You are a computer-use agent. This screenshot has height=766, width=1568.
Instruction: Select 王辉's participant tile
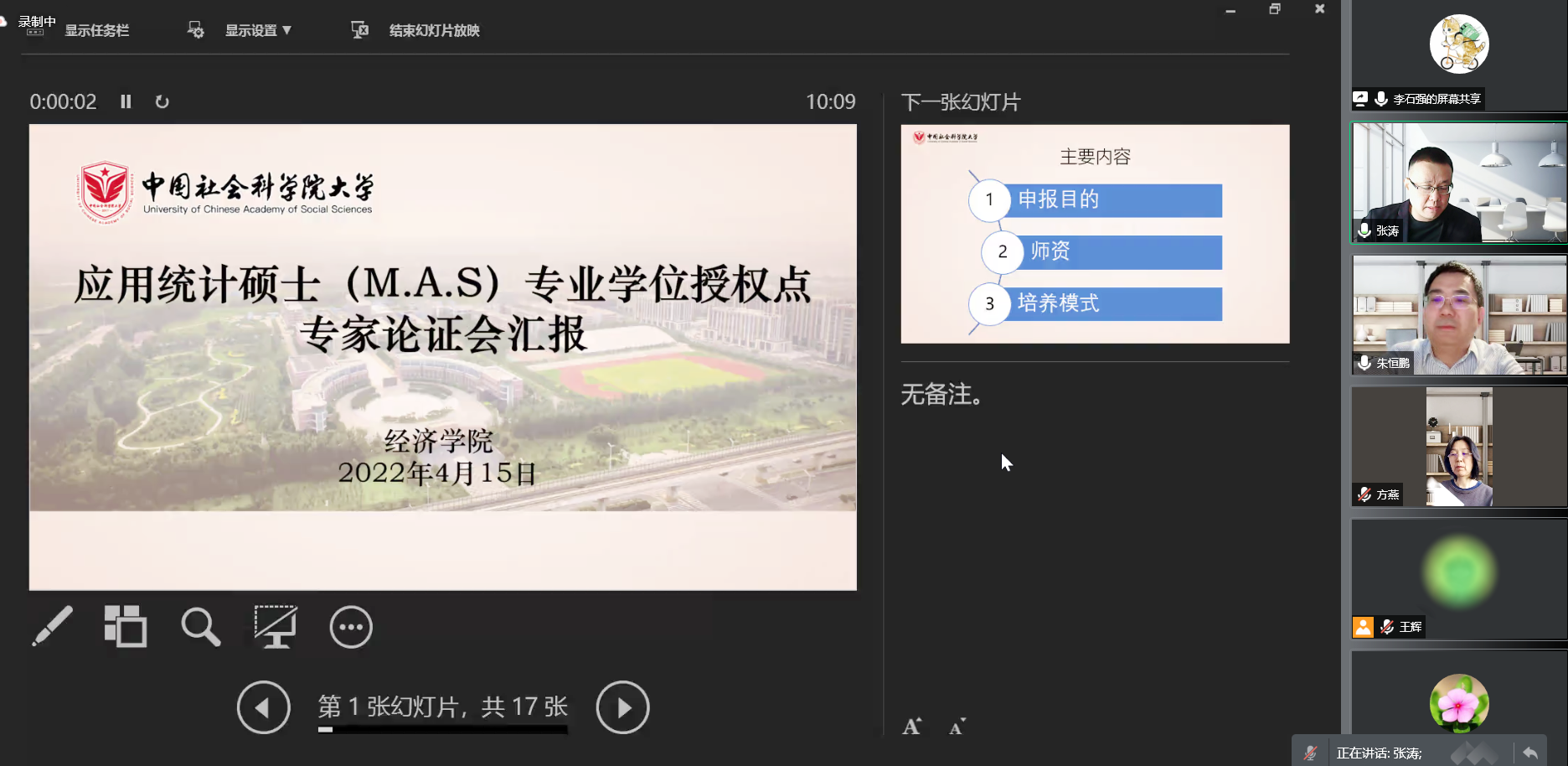point(1459,579)
